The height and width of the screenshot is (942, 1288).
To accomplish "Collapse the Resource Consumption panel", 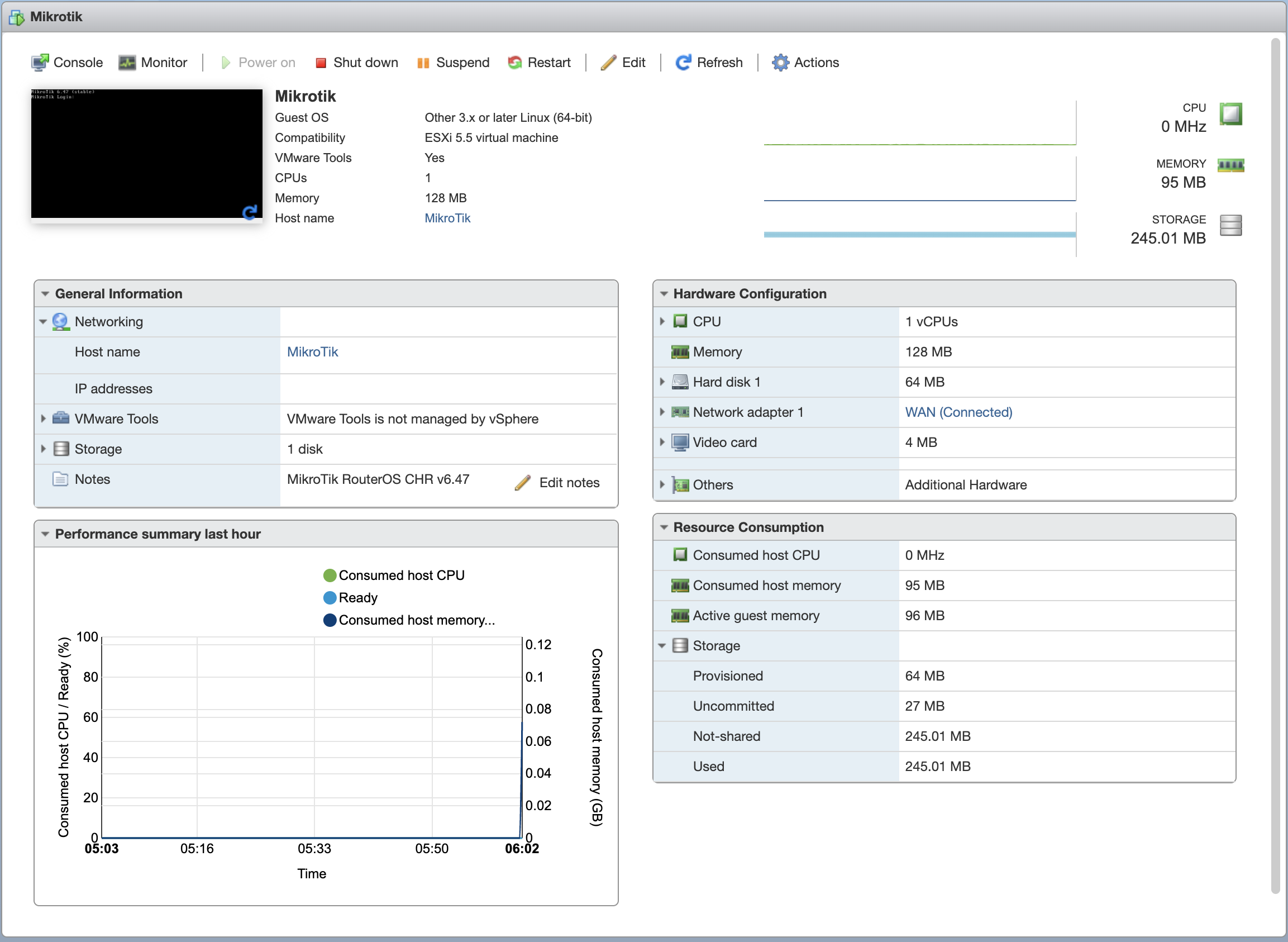I will point(664,527).
